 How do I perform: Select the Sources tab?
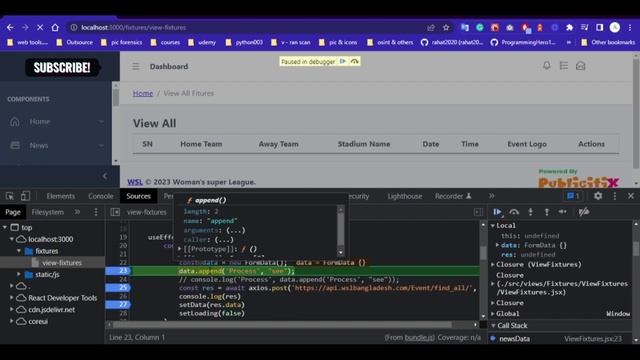click(138, 196)
